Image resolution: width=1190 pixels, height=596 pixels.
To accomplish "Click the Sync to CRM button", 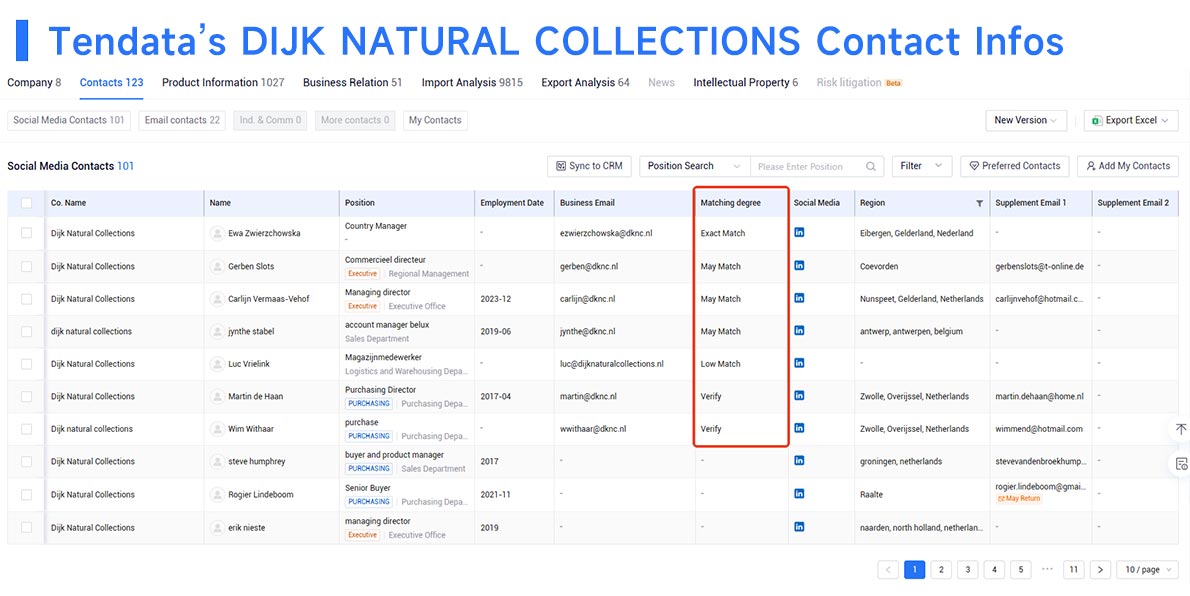I will pyautogui.click(x=590, y=166).
